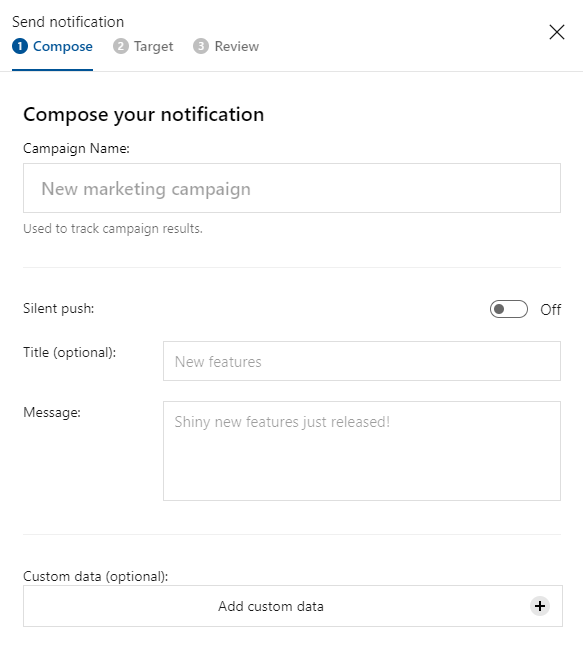Viewport: 583px width, 666px height.
Task: Click the Custom data (optional) label
Action: tap(96, 576)
